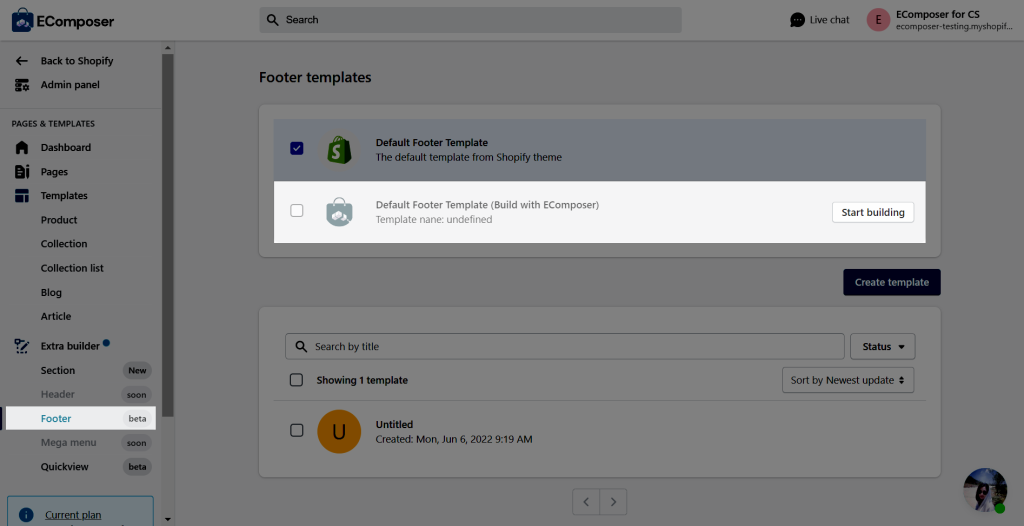Click the Extra builder icon
1024x526 pixels.
click(22, 346)
